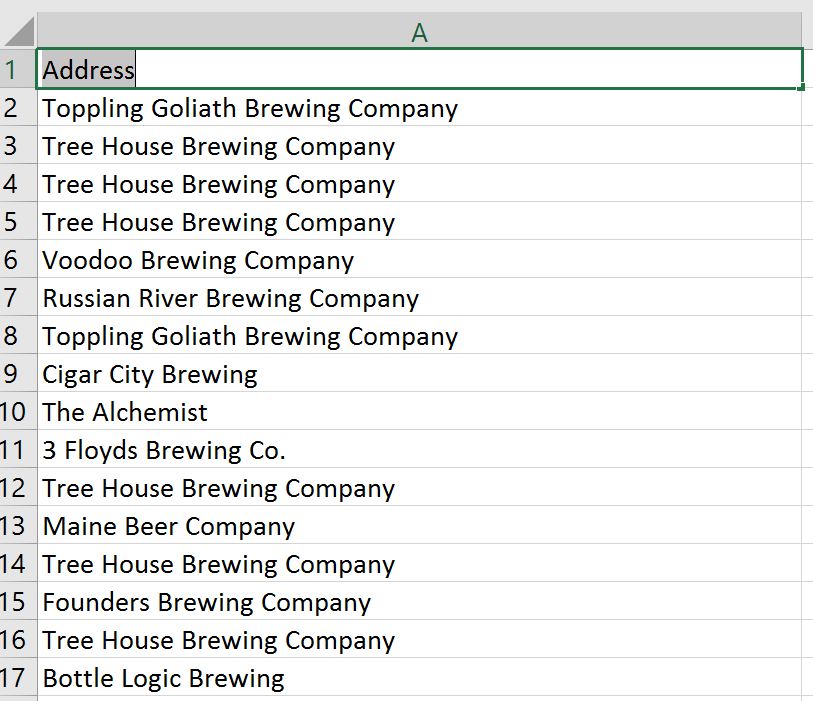Screen dimensions: 813x701
Task: Select row 6 header
Action: coord(12,261)
